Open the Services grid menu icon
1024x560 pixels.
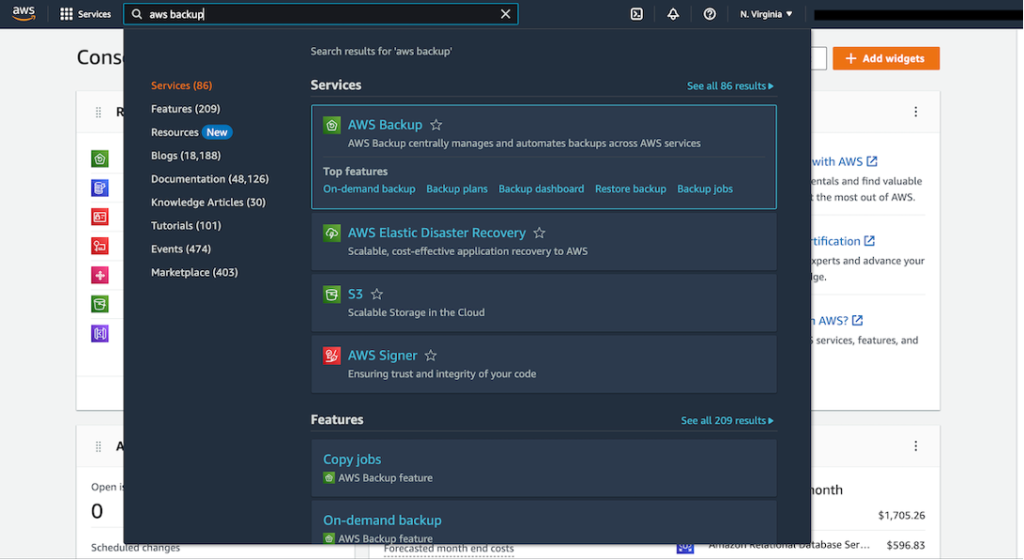click(x=66, y=14)
